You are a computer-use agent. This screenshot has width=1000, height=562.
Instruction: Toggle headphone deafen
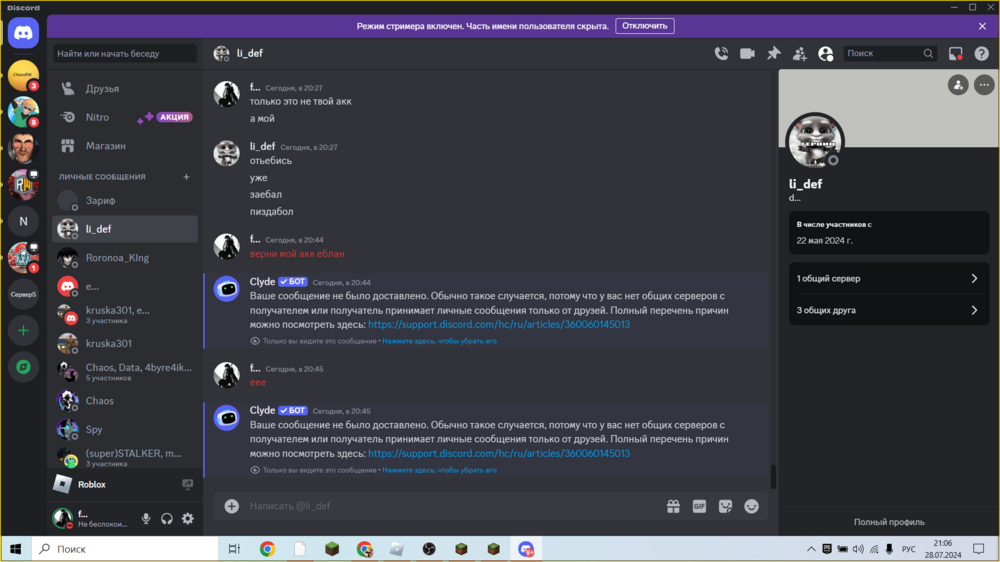coord(166,519)
